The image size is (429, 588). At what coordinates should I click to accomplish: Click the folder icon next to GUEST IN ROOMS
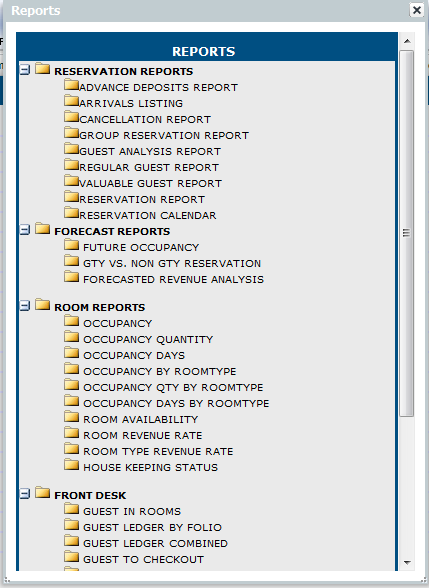71,508
